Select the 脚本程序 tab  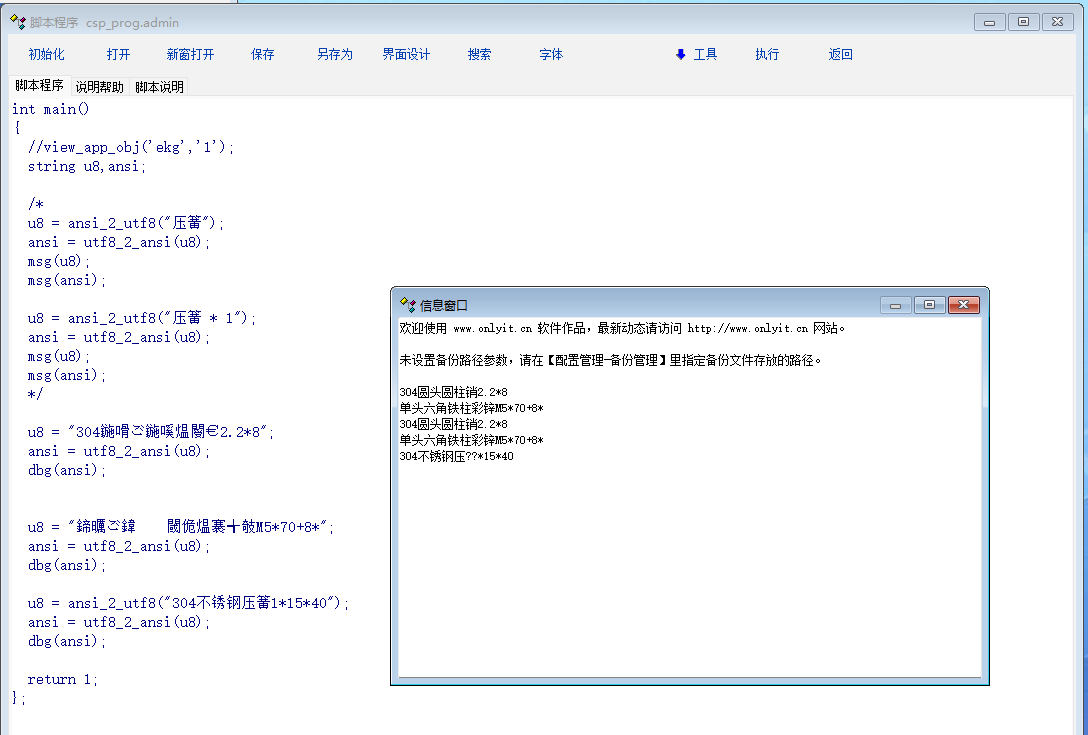[39, 86]
